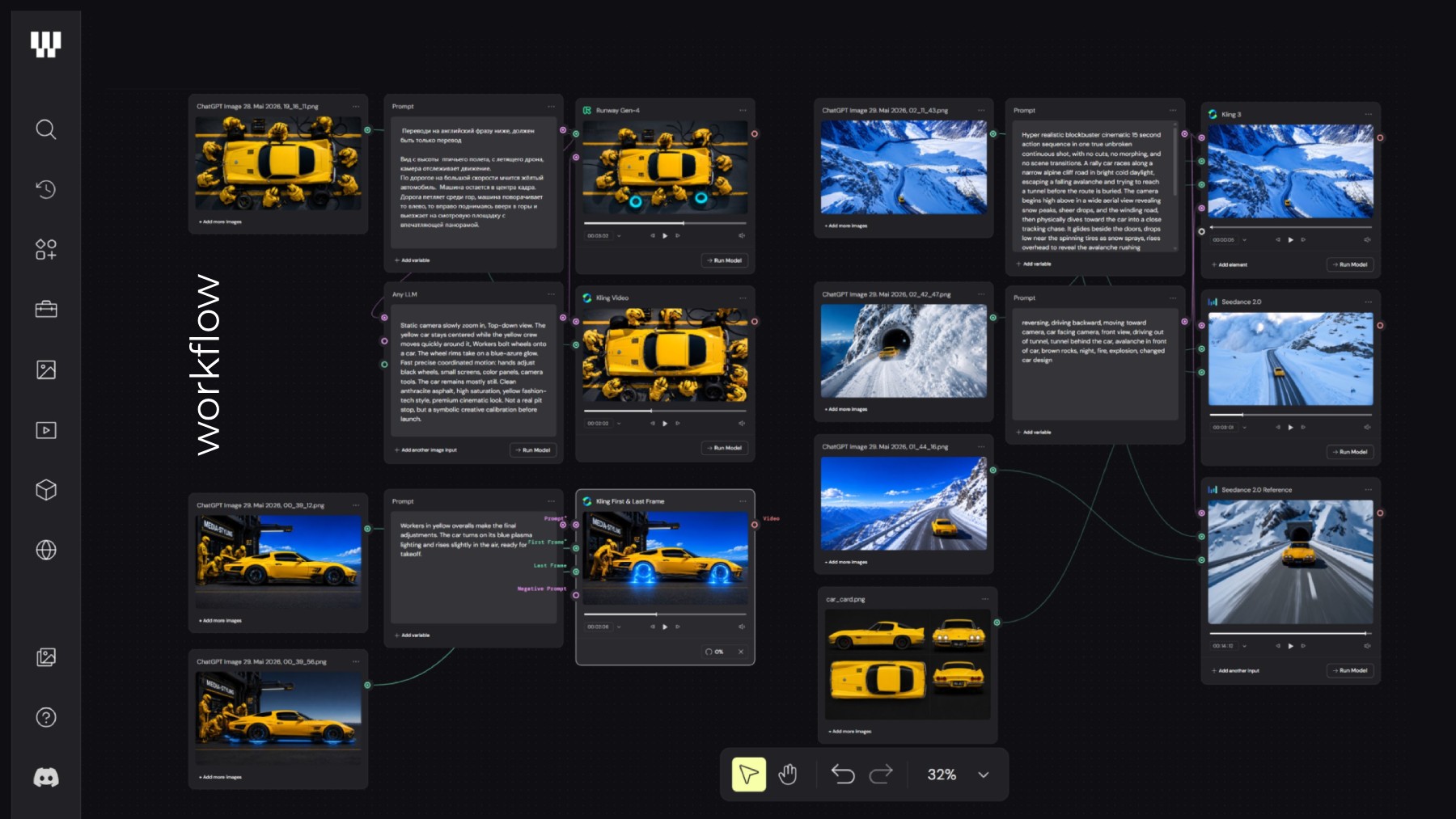Cancel Kling First & Last Frame generation with X

[741, 652]
